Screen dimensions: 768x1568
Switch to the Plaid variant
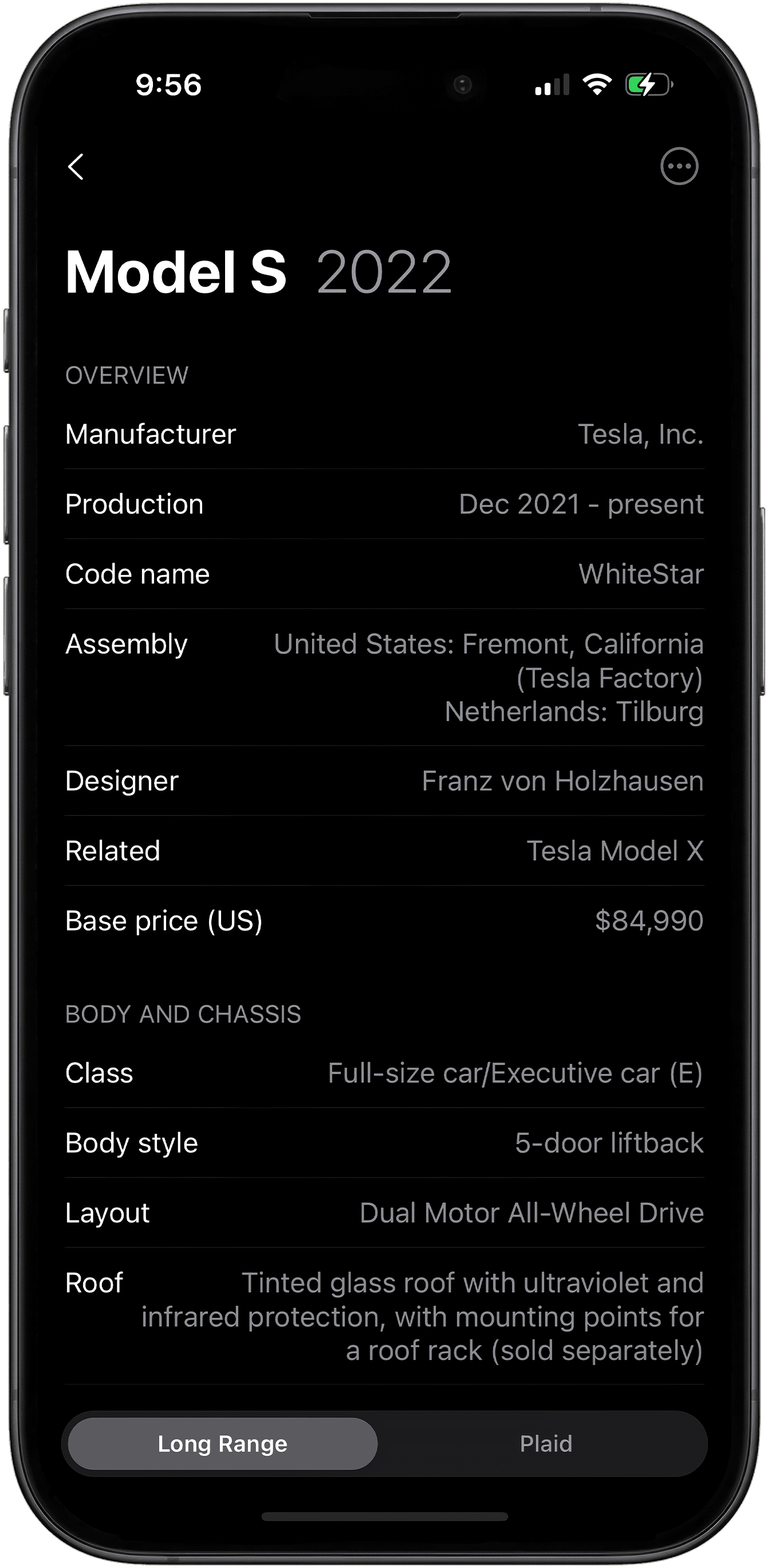tap(546, 1443)
